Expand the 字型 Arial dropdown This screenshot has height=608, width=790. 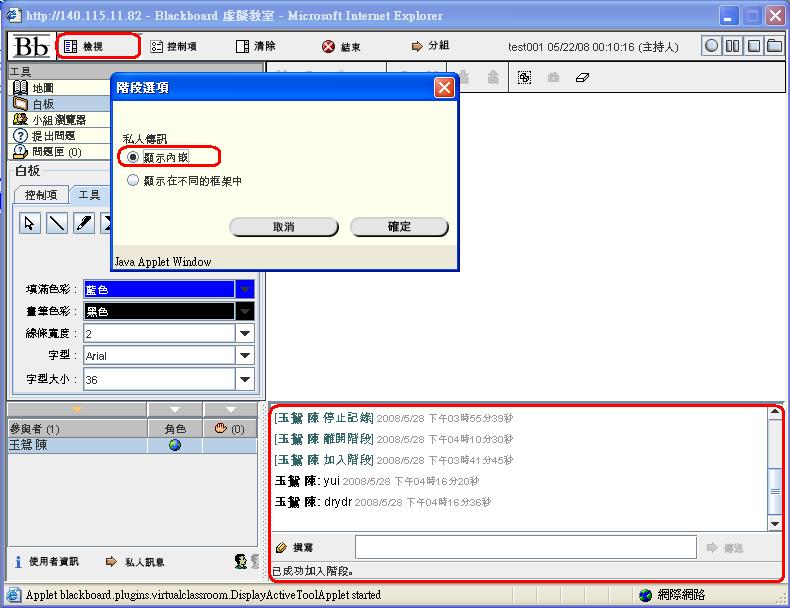tap(245, 356)
